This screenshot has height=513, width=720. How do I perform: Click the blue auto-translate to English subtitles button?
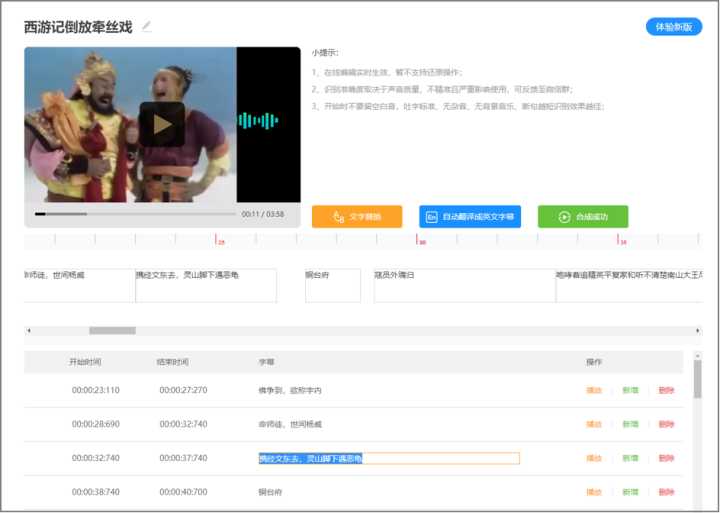[470, 217]
